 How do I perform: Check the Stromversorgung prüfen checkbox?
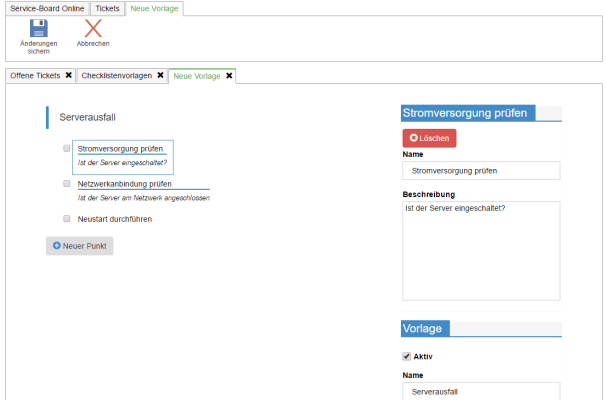coord(67,148)
